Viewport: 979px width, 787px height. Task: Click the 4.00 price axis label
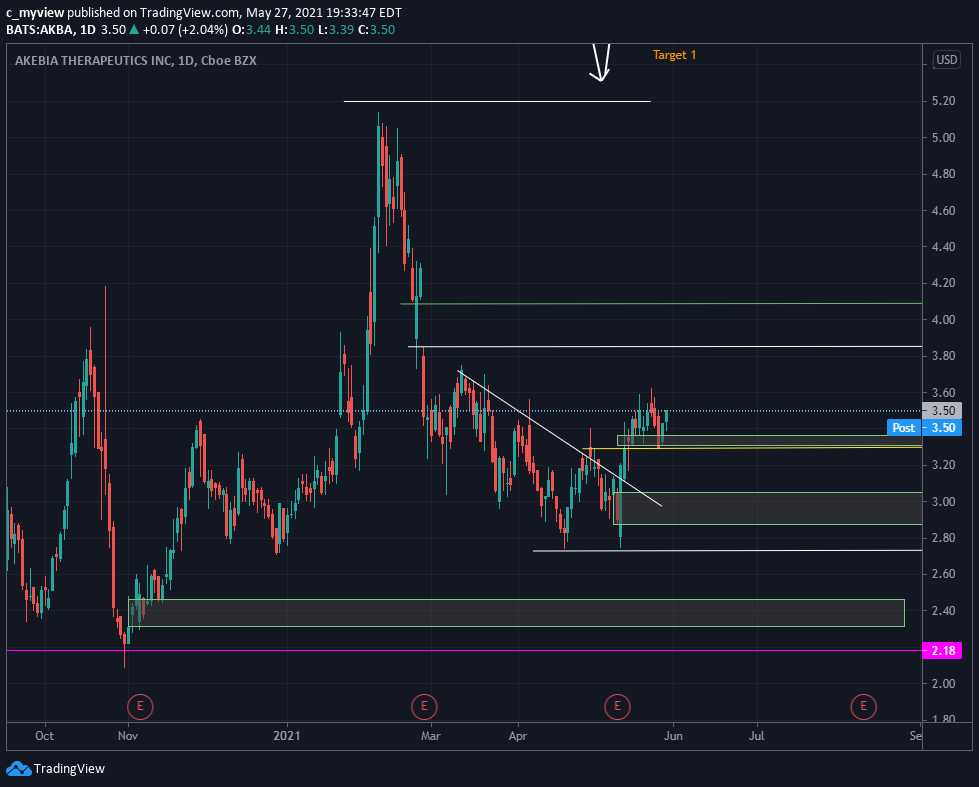click(943, 319)
